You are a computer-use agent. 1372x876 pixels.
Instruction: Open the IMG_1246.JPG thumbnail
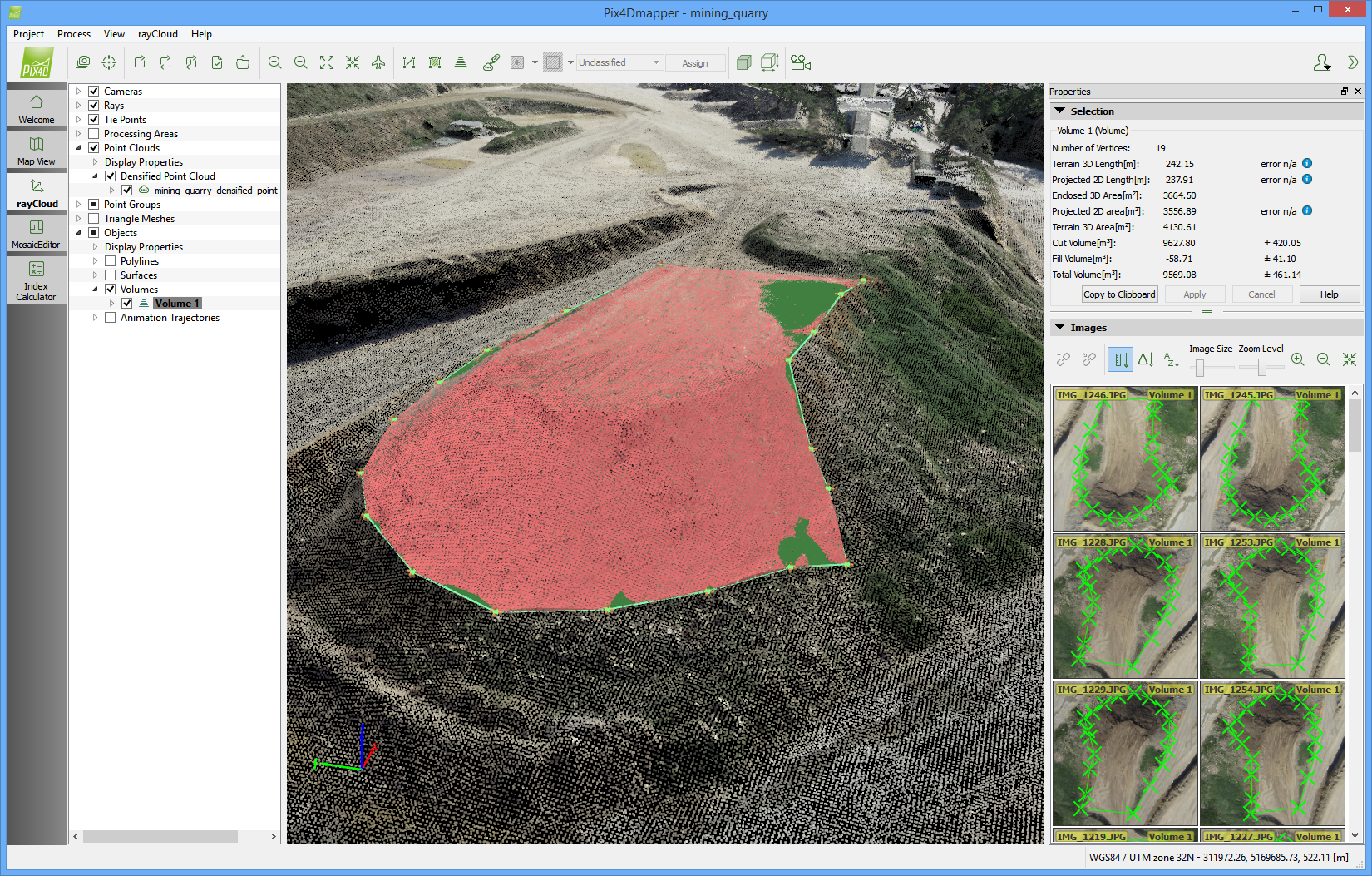tap(1125, 458)
